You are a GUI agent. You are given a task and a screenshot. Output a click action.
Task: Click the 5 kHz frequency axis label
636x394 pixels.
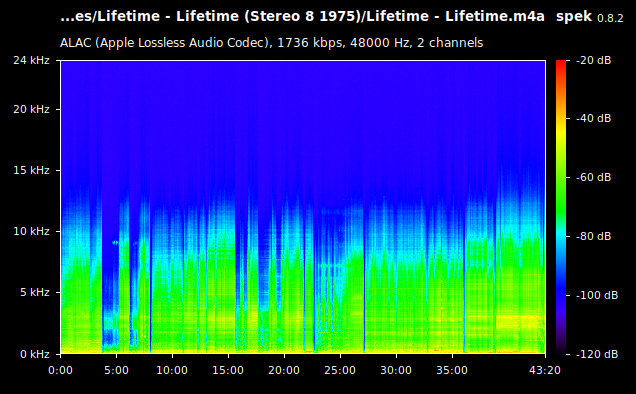[34, 292]
